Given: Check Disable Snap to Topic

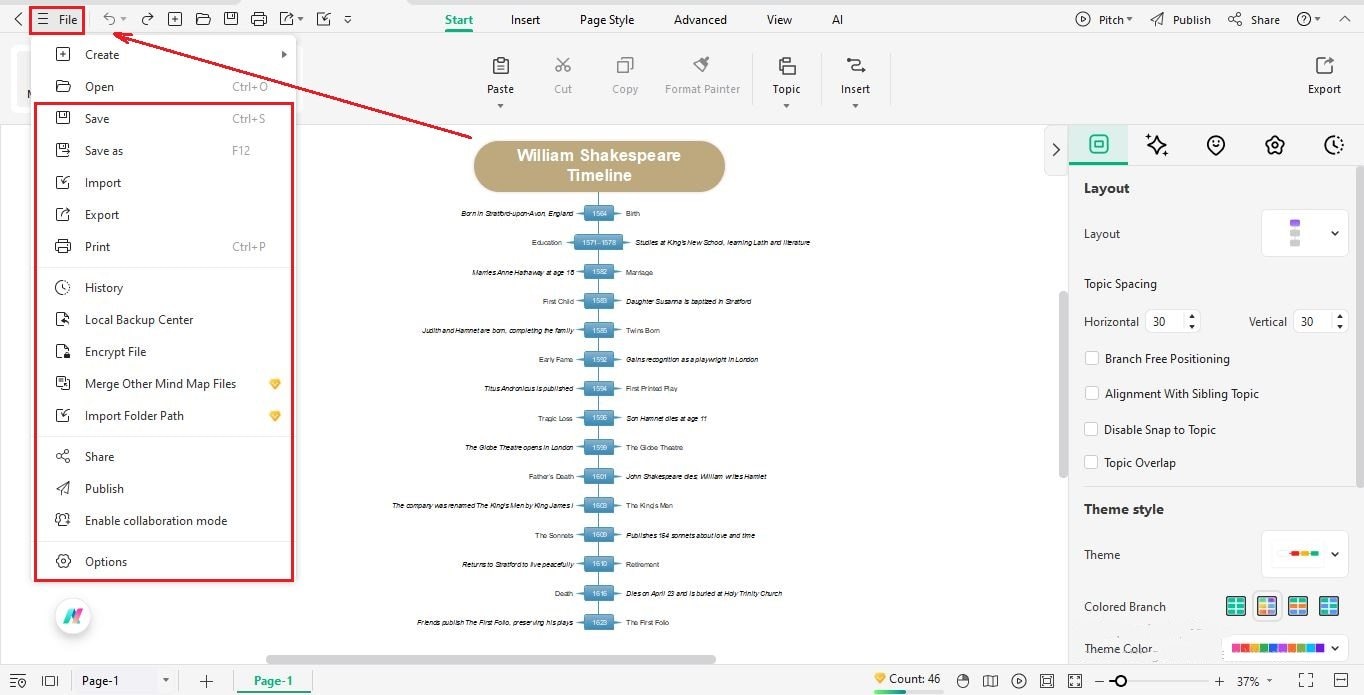Looking at the screenshot, I should tap(1092, 429).
